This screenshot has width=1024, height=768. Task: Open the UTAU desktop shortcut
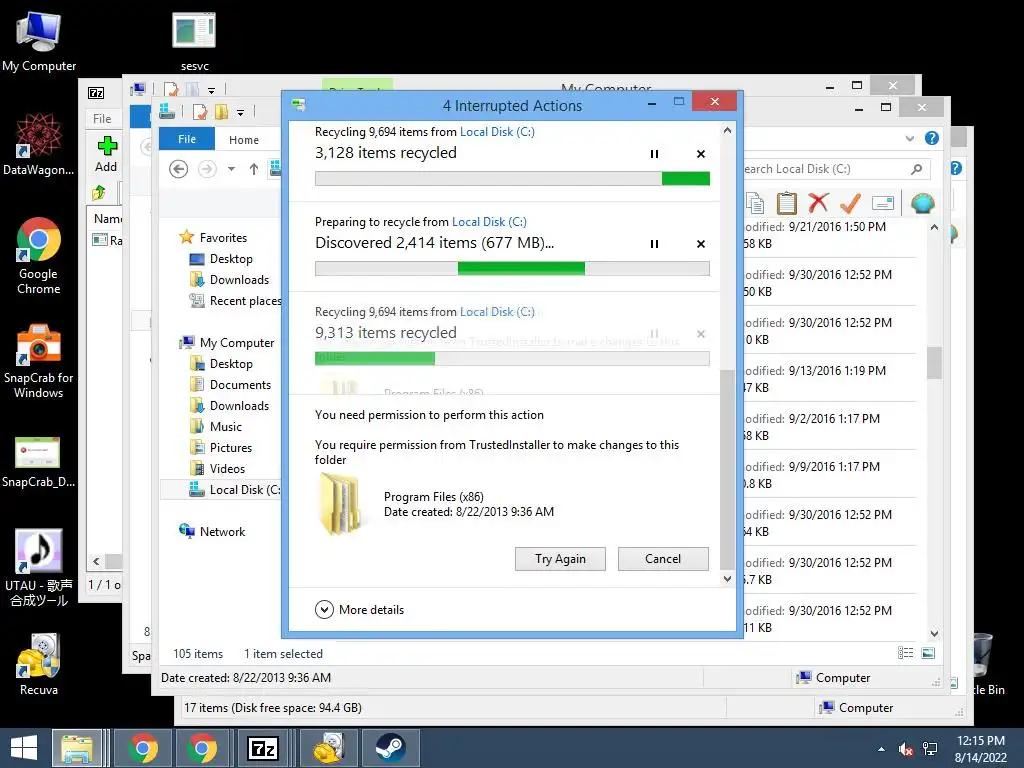[39, 568]
